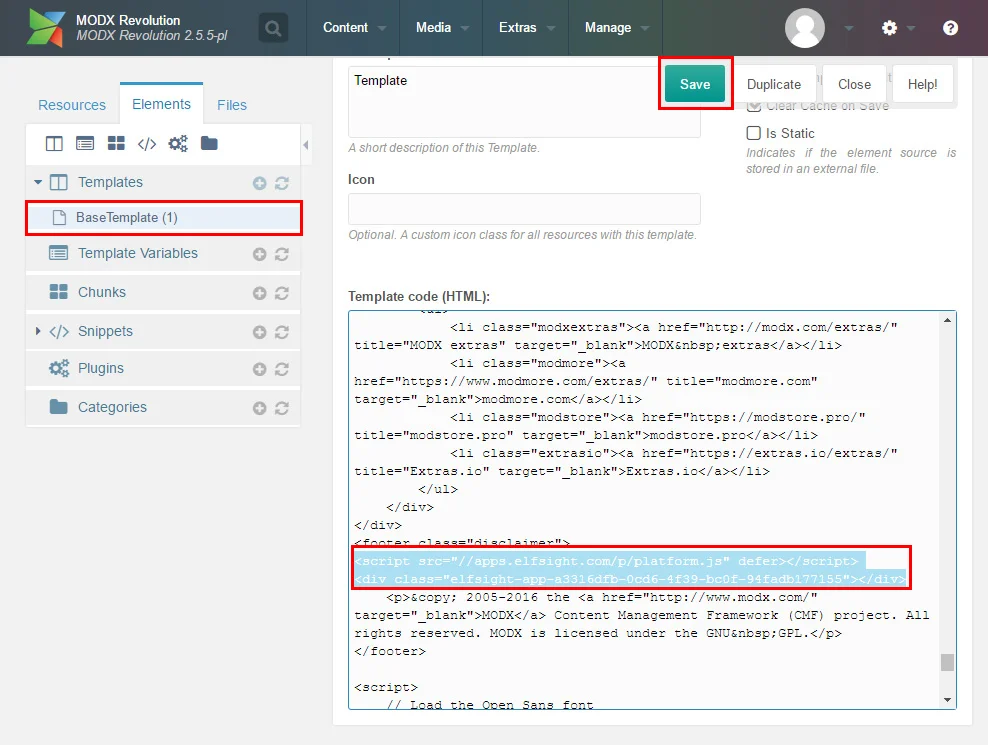The width and height of the screenshot is (988, 745).
Task: Toggle Clear Cache on Save checkbox
Action: click(x=754, y=106)
